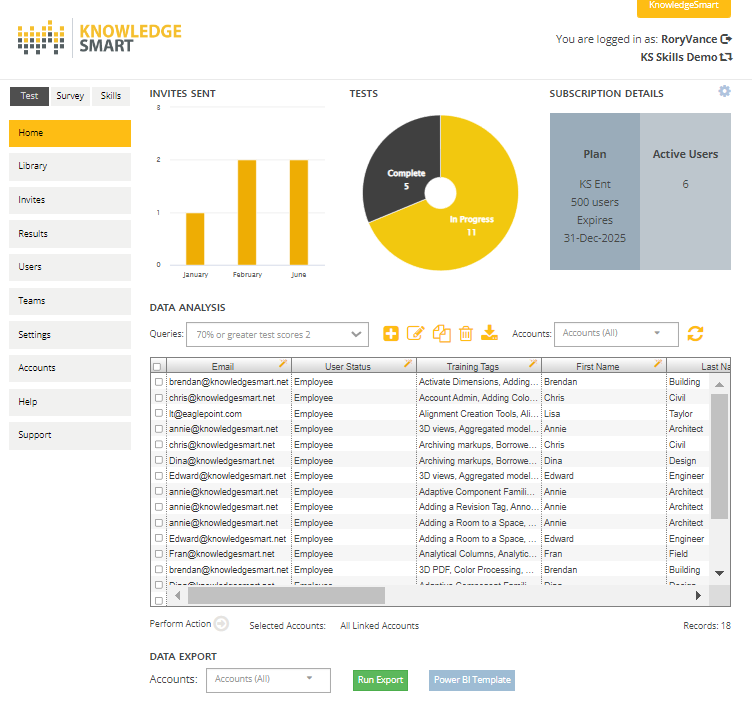Open the Library menu item
This screenshot has height=708, width=752.
click(x=70, y=166)
